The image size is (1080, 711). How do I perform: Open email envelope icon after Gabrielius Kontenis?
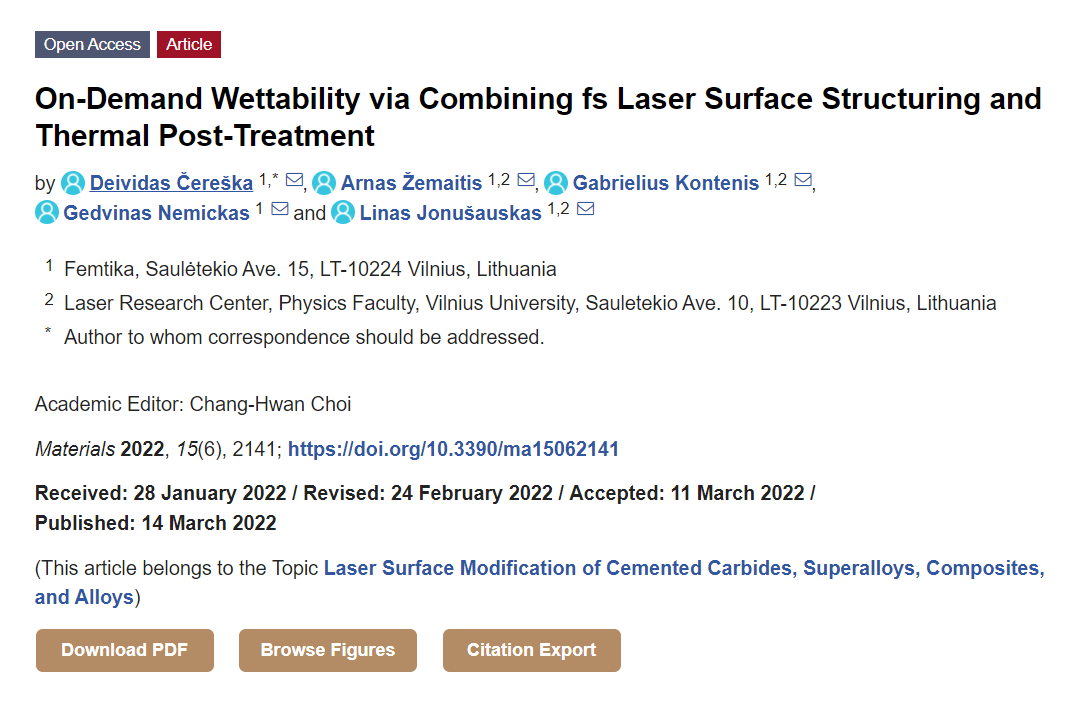803,180
